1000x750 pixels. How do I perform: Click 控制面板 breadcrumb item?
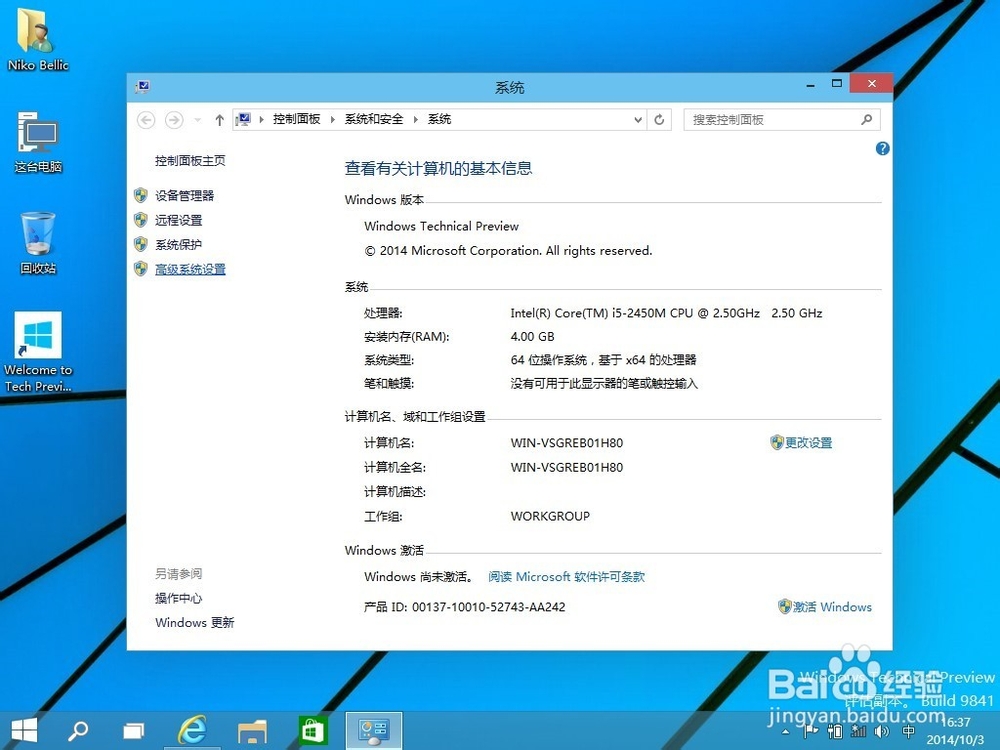[297, 119]
